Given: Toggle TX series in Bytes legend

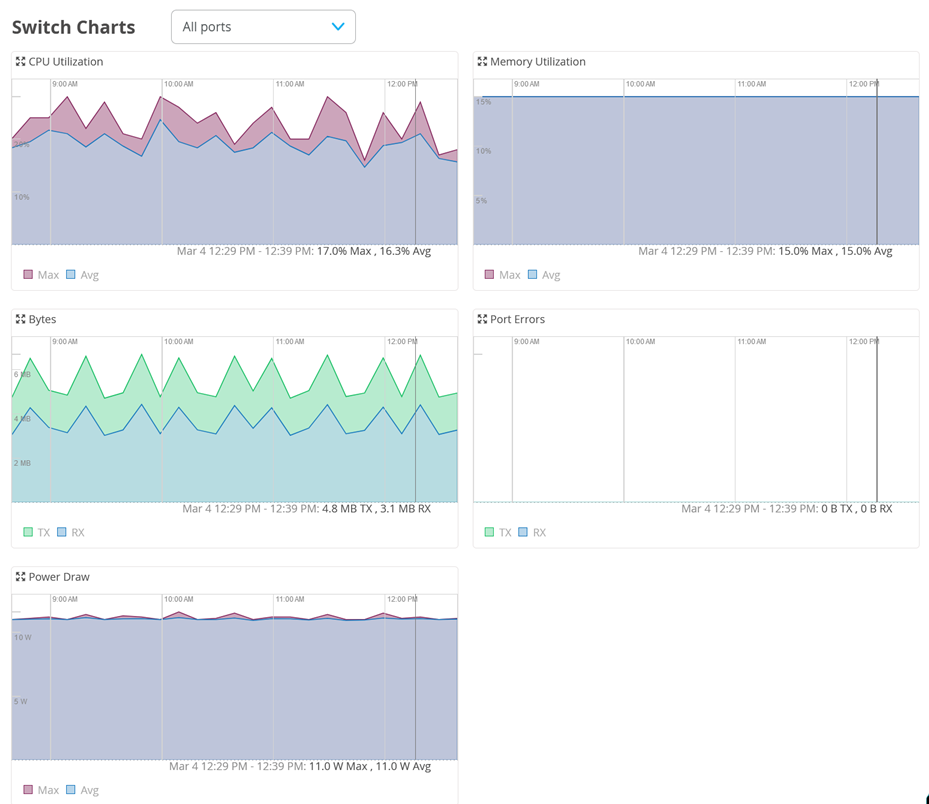Looking at the screenshot, I should coord(36,533).
